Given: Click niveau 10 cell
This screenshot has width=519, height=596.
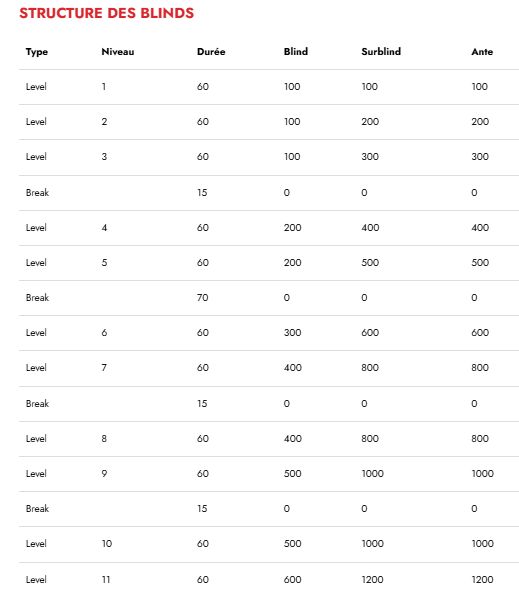Looking at the screenshot, I should (107, 544).
